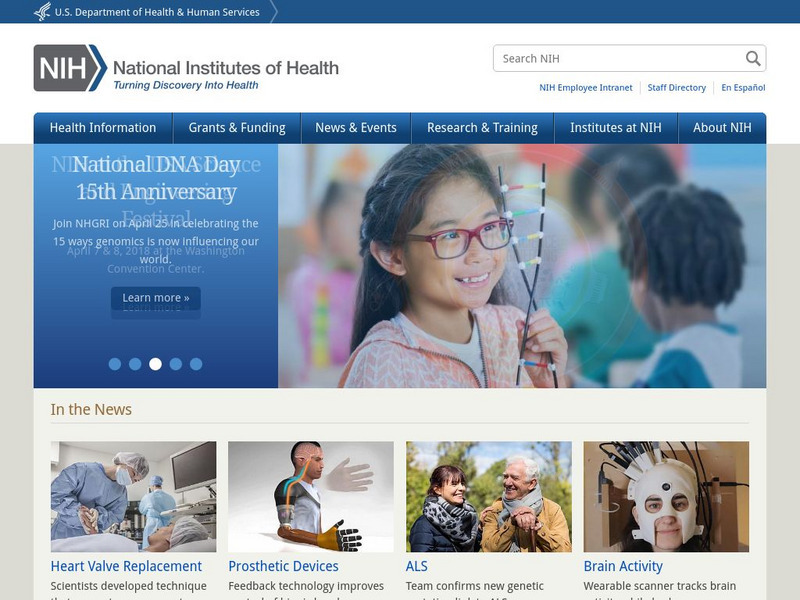Open the ALS headline link

click(417, 566)
